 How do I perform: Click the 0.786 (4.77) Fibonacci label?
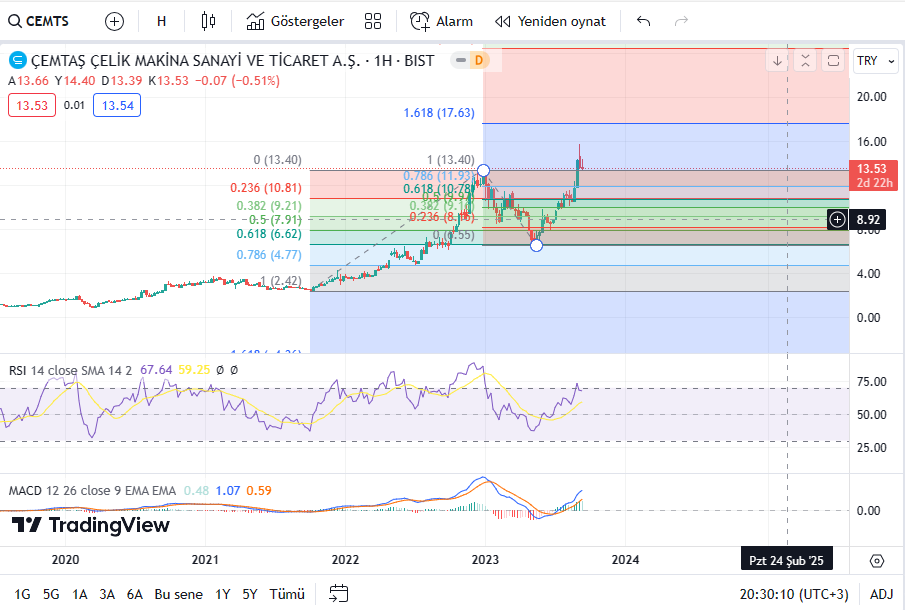(269, 255)
